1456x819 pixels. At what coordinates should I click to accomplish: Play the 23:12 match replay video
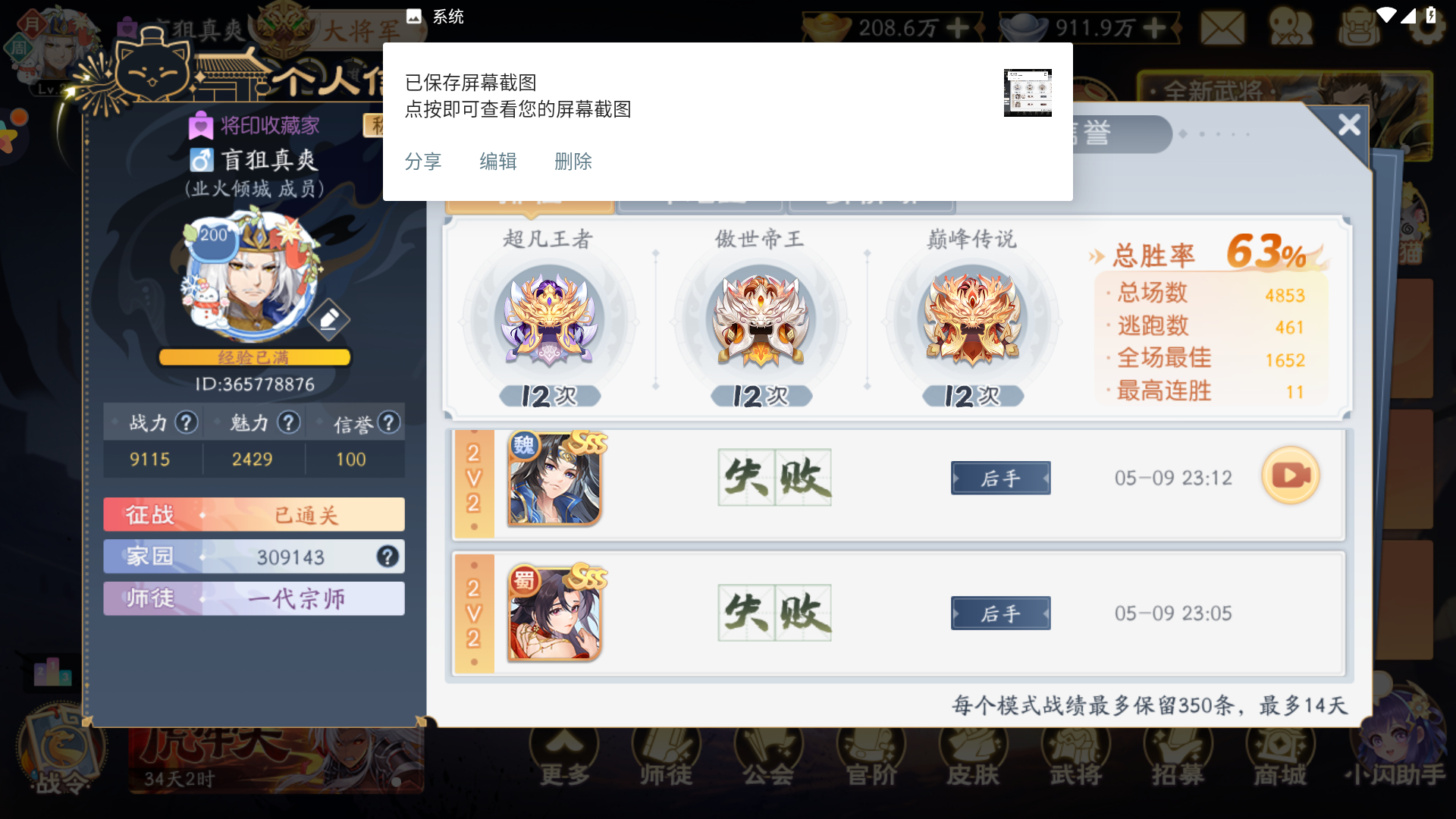(x=1291, y=476)
